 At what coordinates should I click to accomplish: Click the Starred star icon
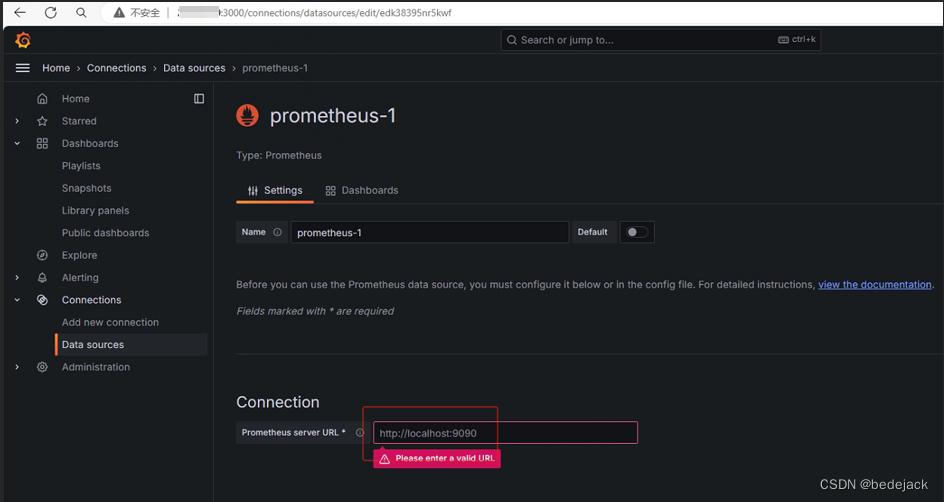(42, 121)
